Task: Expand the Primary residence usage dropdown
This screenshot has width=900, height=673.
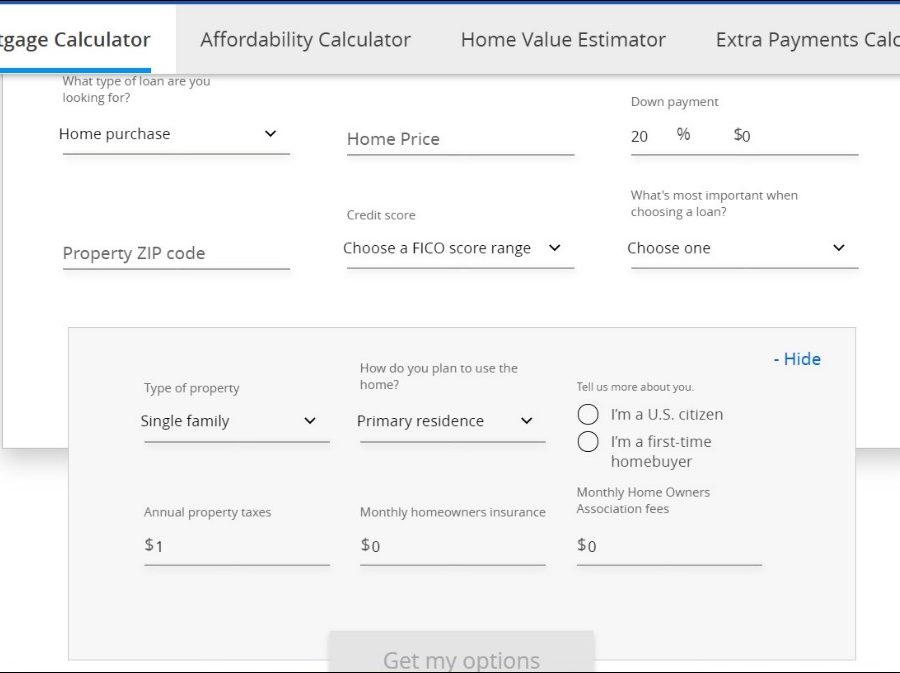Action: click(451, 421)
